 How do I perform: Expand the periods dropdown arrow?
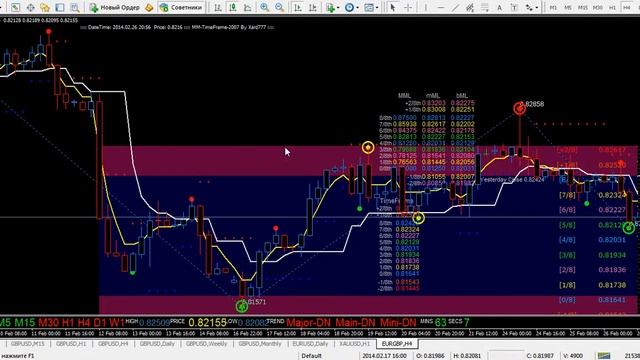[x=358, y=7]
